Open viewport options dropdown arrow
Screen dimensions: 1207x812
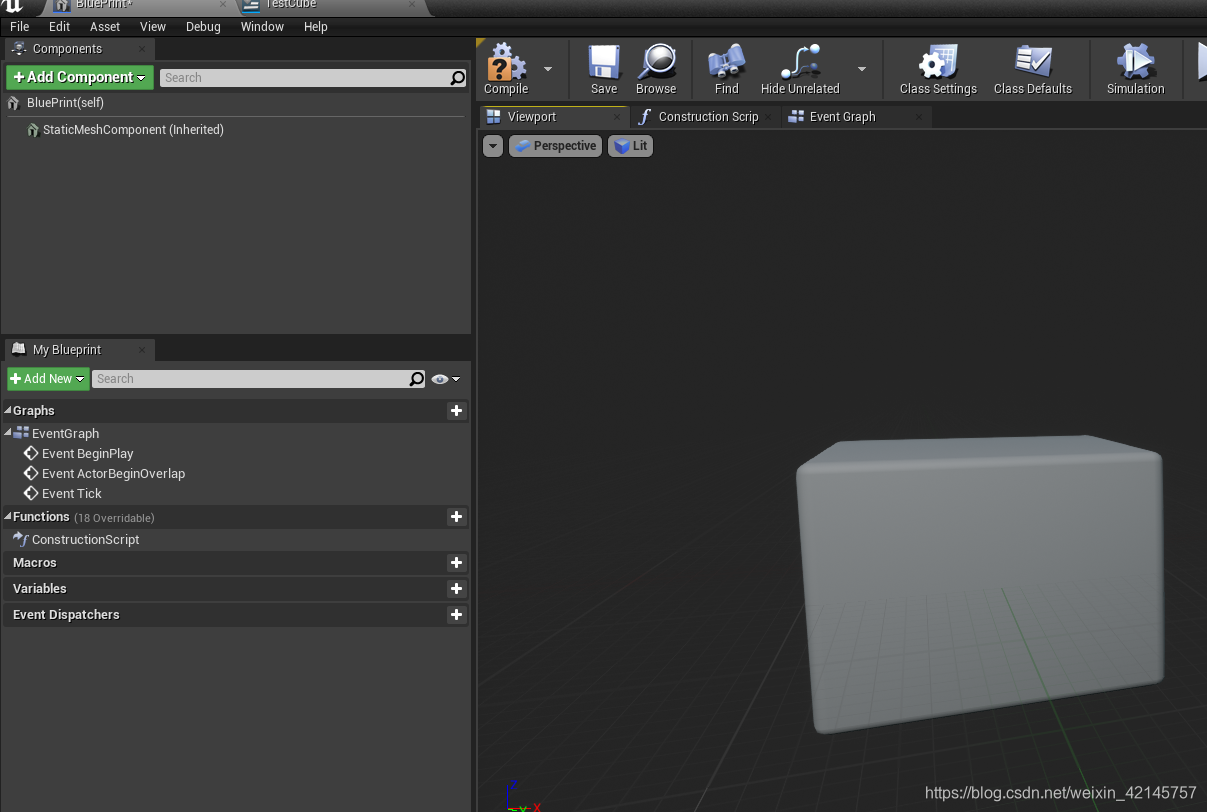click(x=493, y=146)
